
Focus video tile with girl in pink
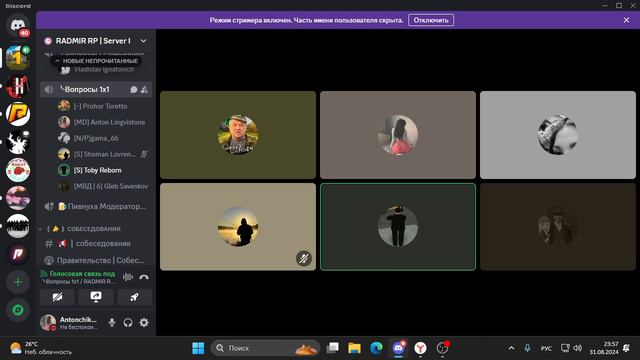(x=398, y=135)
